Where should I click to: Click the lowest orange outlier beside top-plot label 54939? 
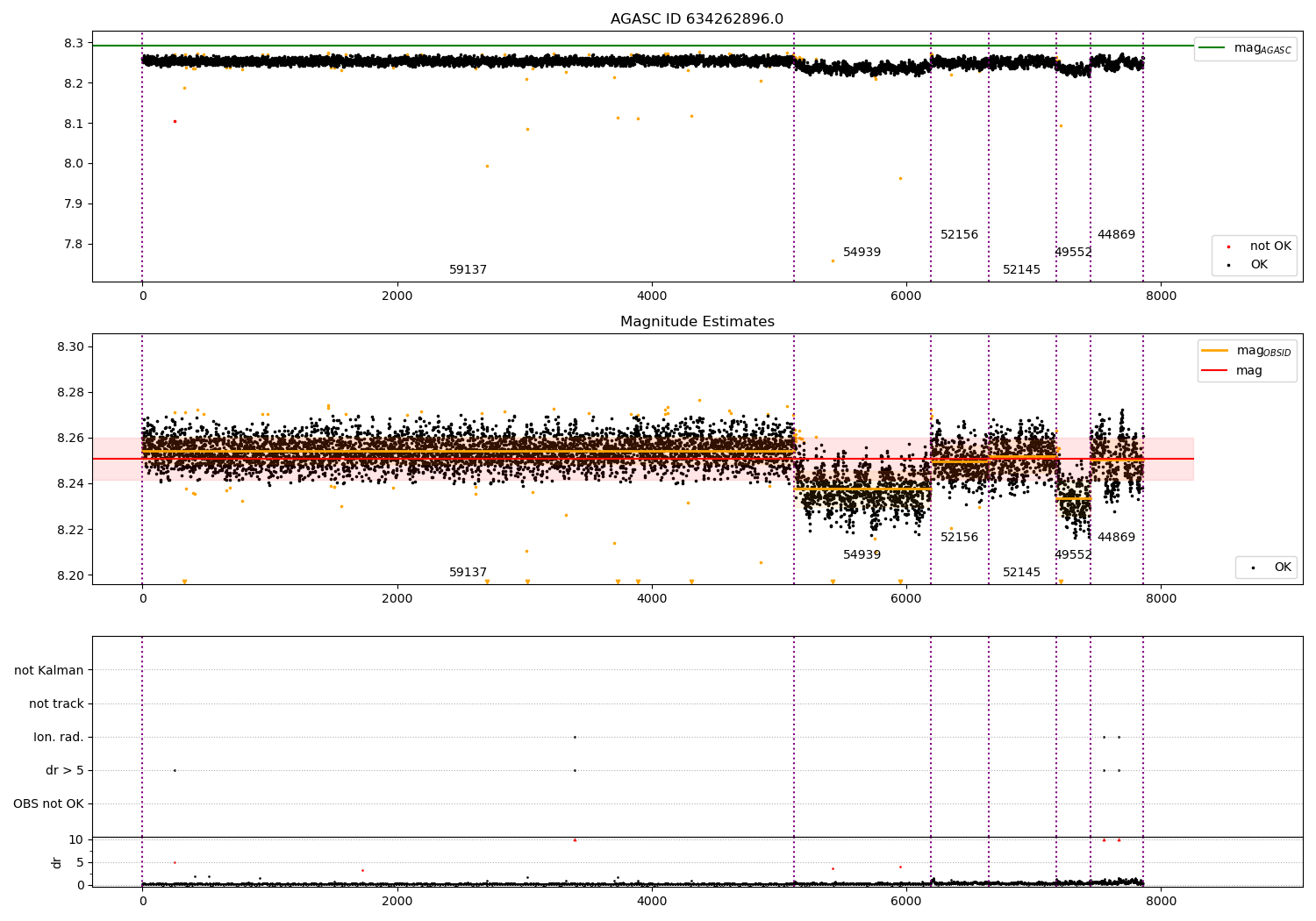point(833,261)
